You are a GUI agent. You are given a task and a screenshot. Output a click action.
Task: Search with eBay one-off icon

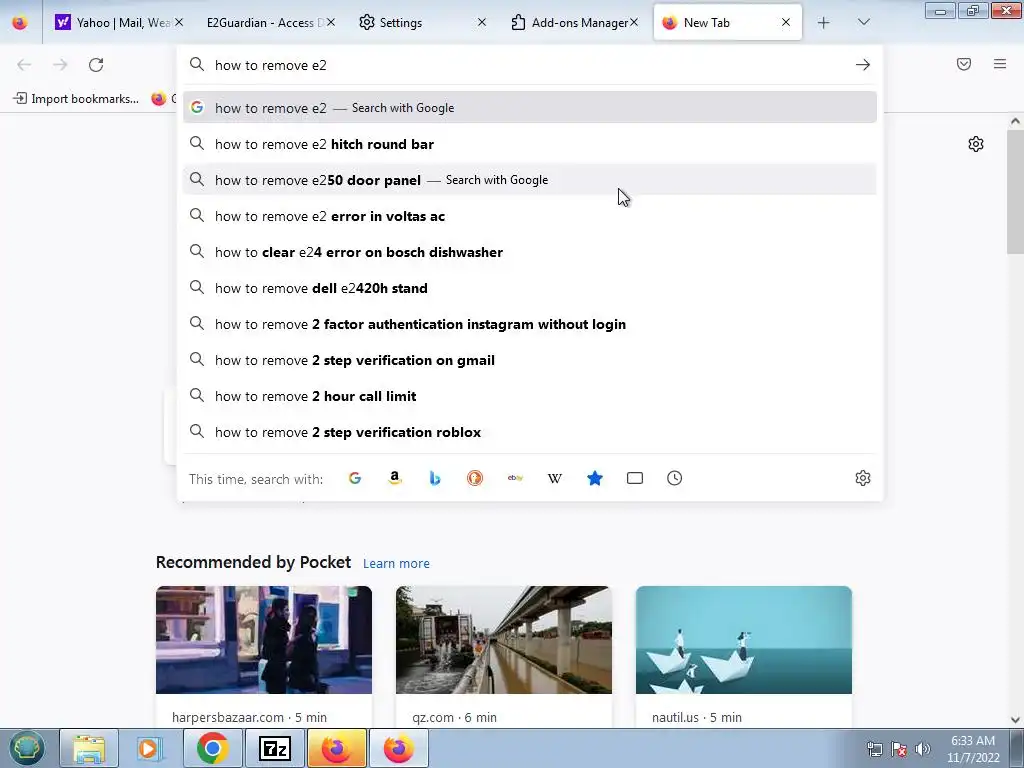[515, 478]
